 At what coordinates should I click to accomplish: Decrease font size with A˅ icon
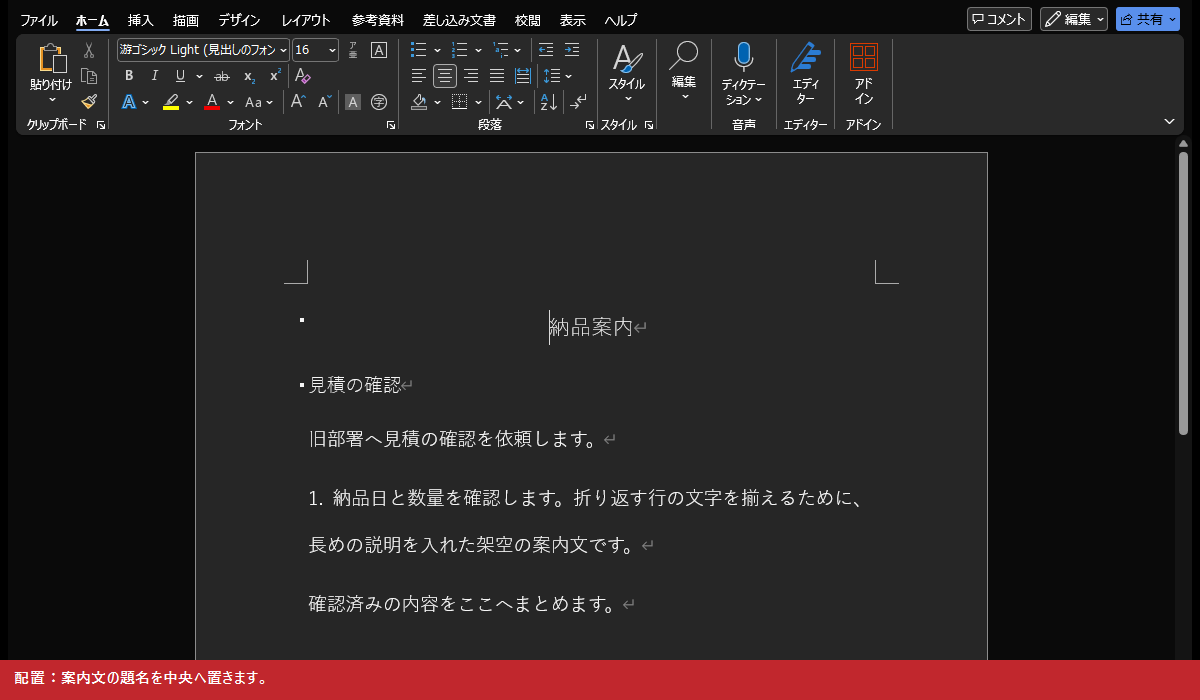[x=325, y=101]
